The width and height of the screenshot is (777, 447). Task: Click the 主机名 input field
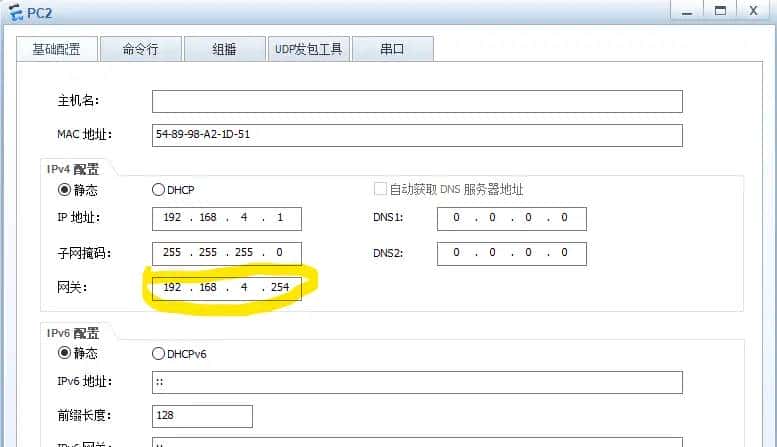[x=417, y=102]
